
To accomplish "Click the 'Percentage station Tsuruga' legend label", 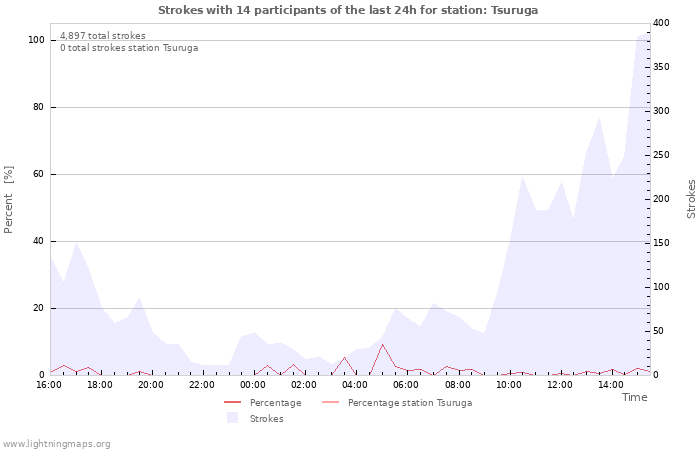I will coord(410,403).
